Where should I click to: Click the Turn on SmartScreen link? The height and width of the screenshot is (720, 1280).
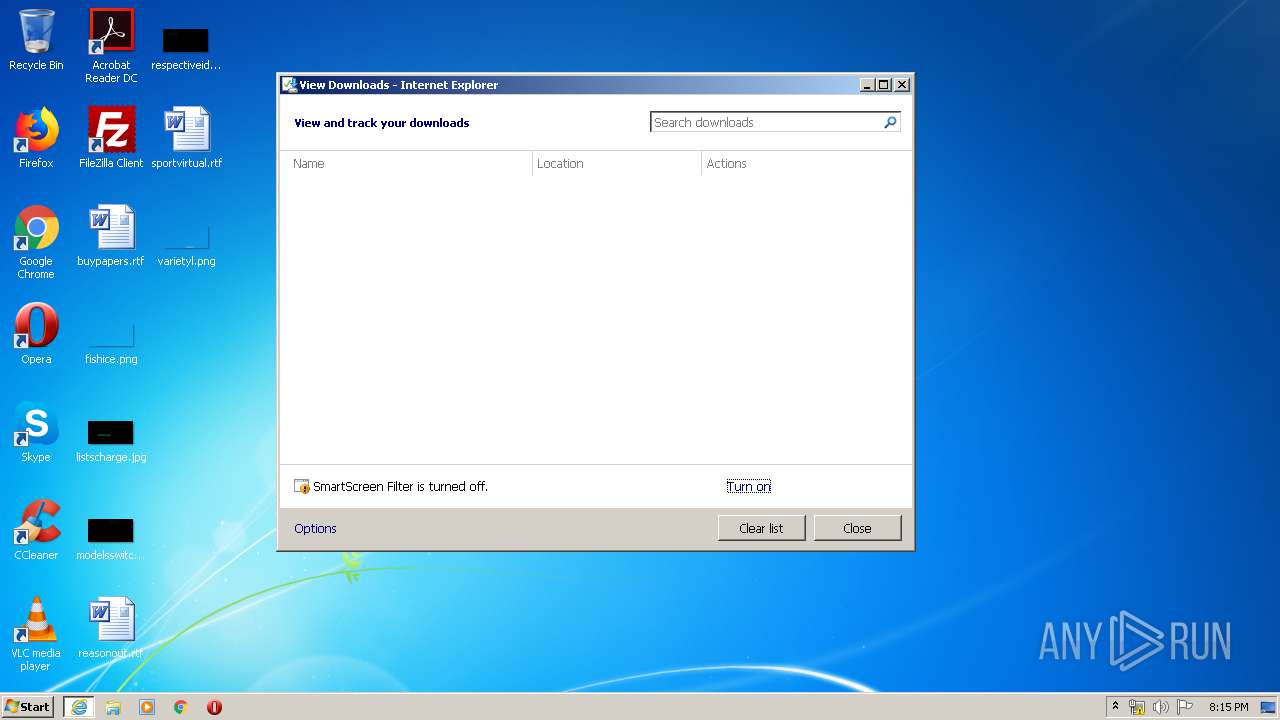pyautogui.click(x=748, y=486)
